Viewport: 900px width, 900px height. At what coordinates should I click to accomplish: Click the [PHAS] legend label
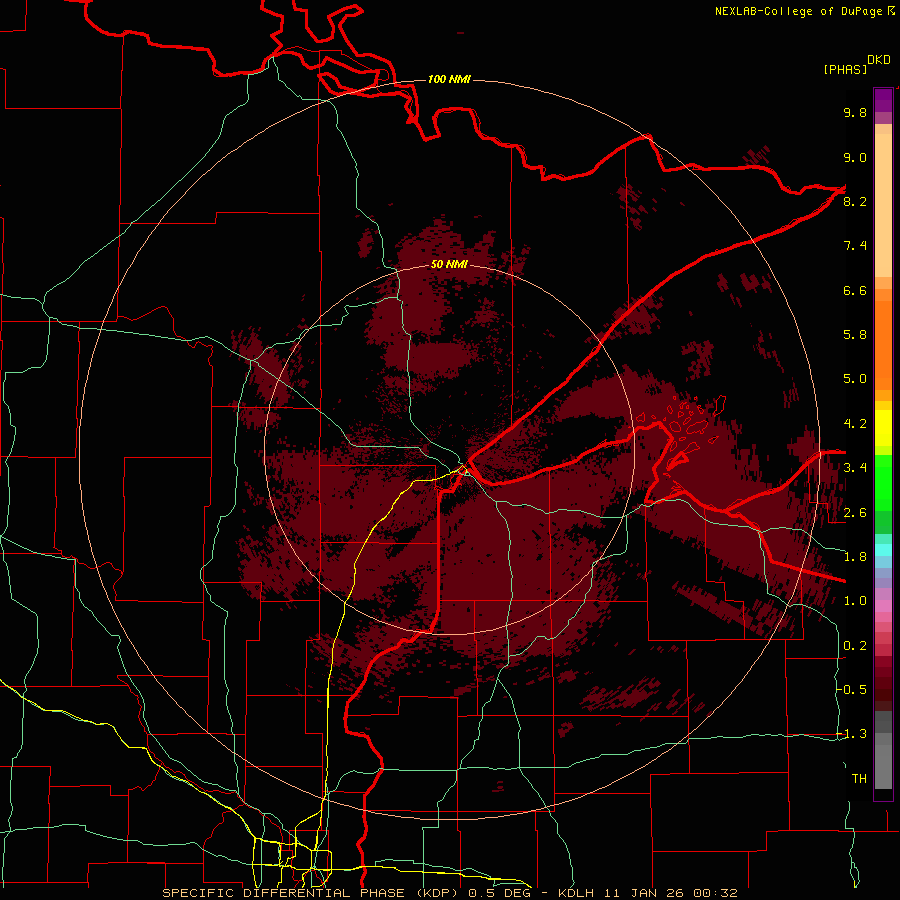tap(845, 69)
